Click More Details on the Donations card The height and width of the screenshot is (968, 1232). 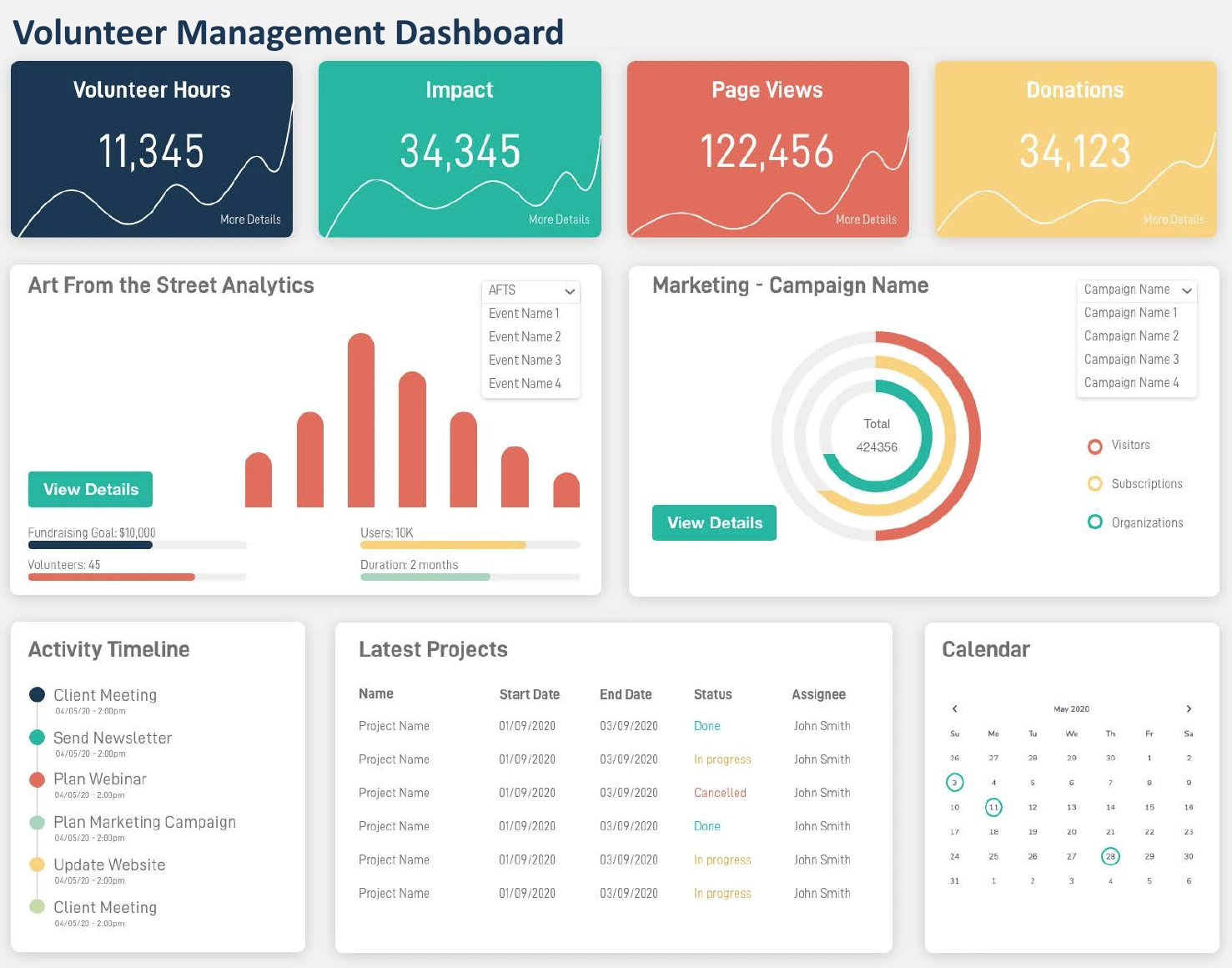point(1173,219)
